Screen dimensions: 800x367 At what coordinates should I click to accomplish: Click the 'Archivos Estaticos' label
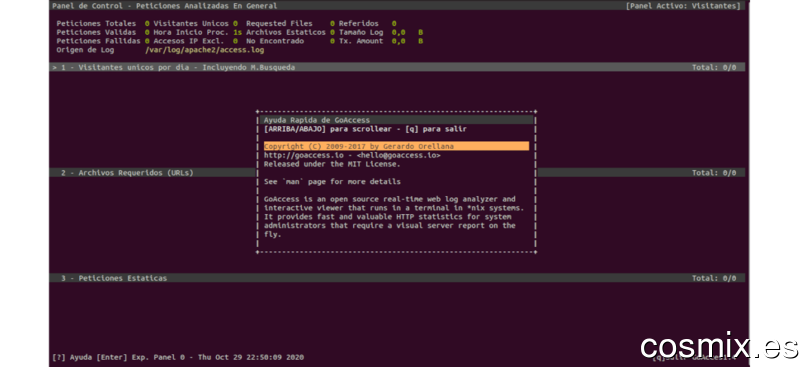pos(286,32)
